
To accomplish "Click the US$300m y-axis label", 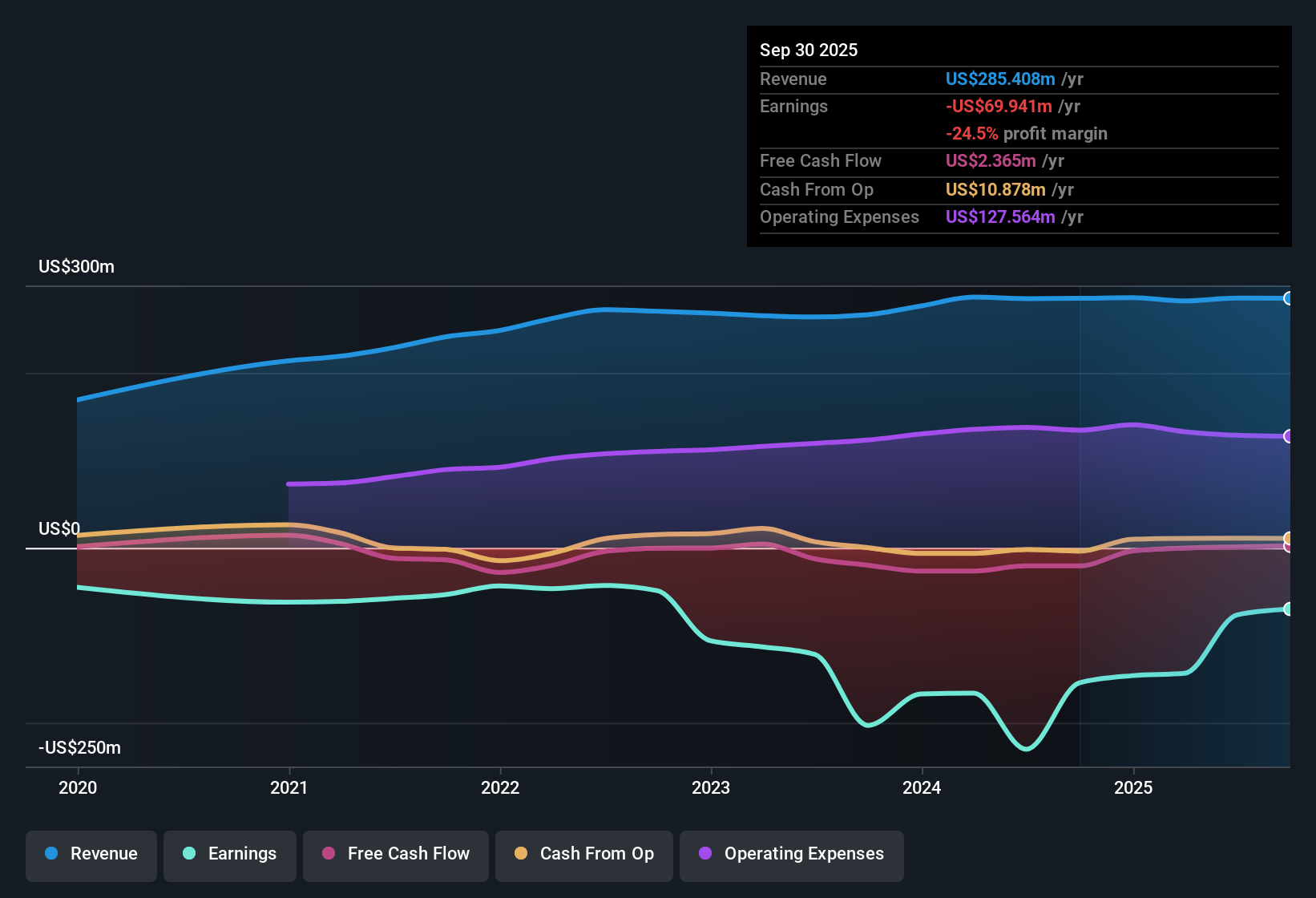I will coord(76,266).
